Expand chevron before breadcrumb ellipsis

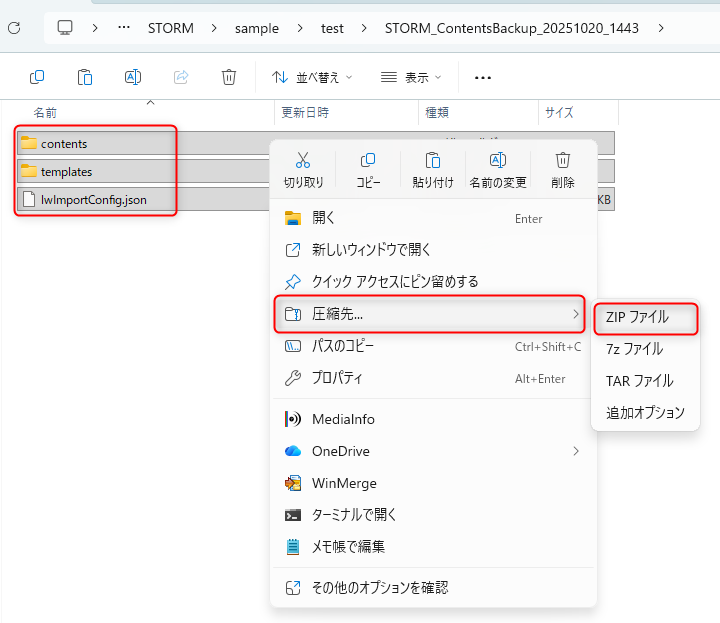coord(95,28)
